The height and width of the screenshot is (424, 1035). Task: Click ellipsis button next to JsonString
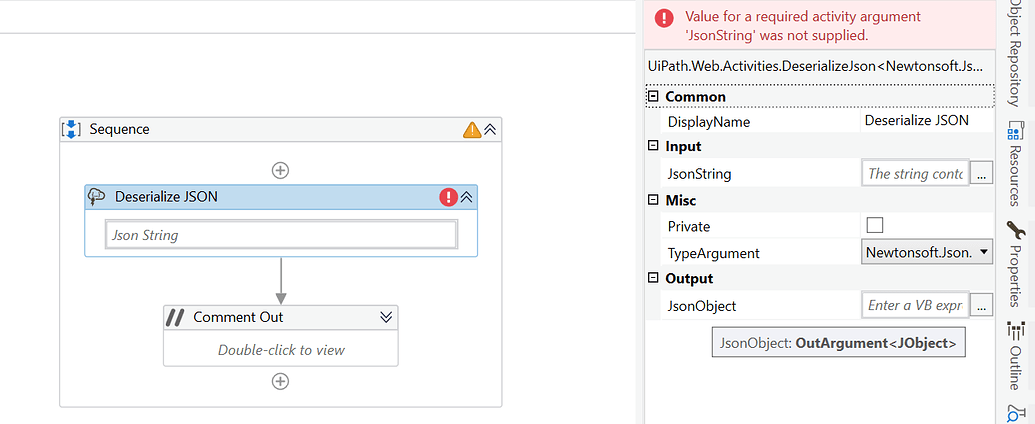[982, 174]
